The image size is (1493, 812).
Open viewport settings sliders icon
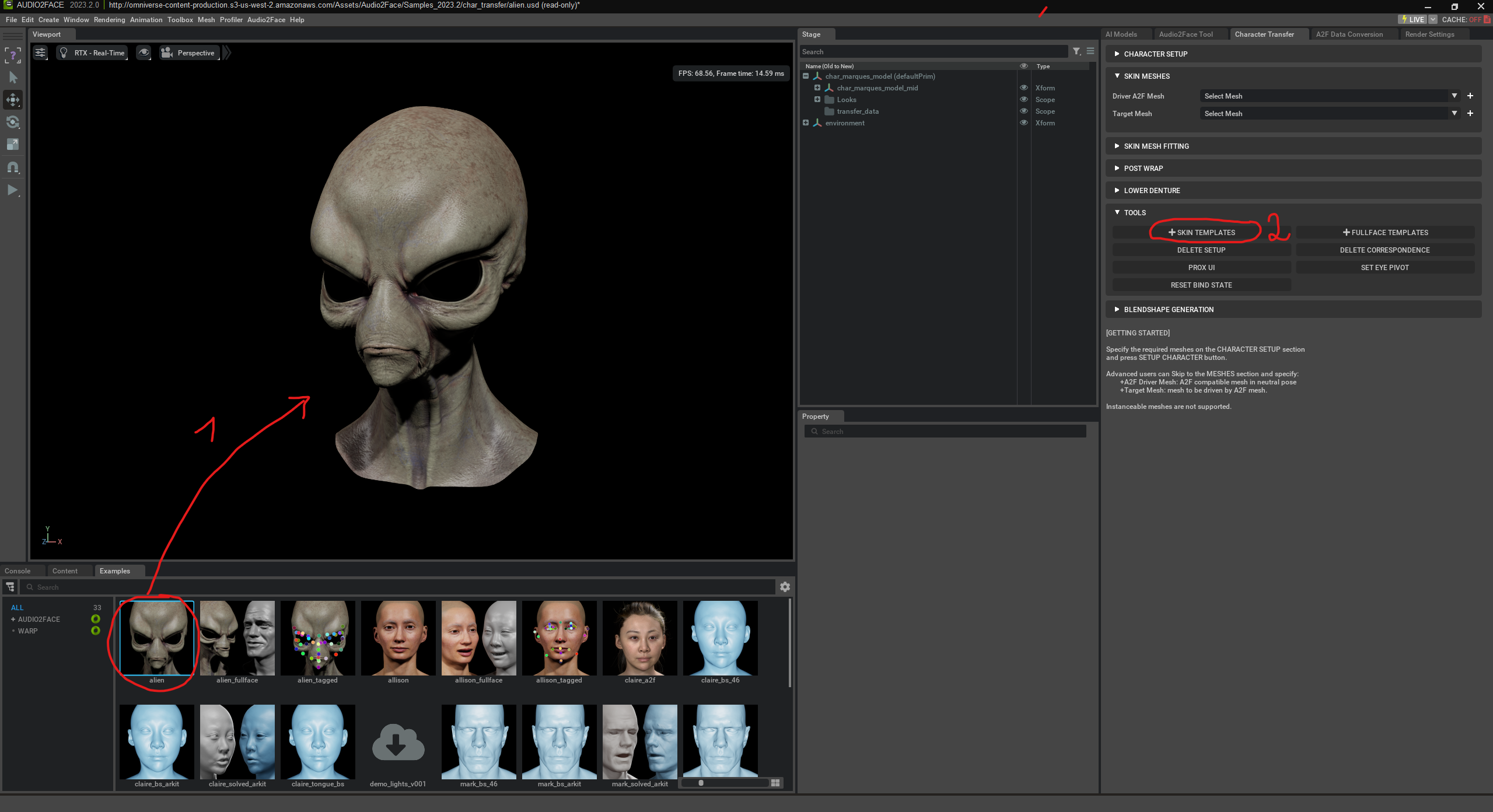click(40, 53)
